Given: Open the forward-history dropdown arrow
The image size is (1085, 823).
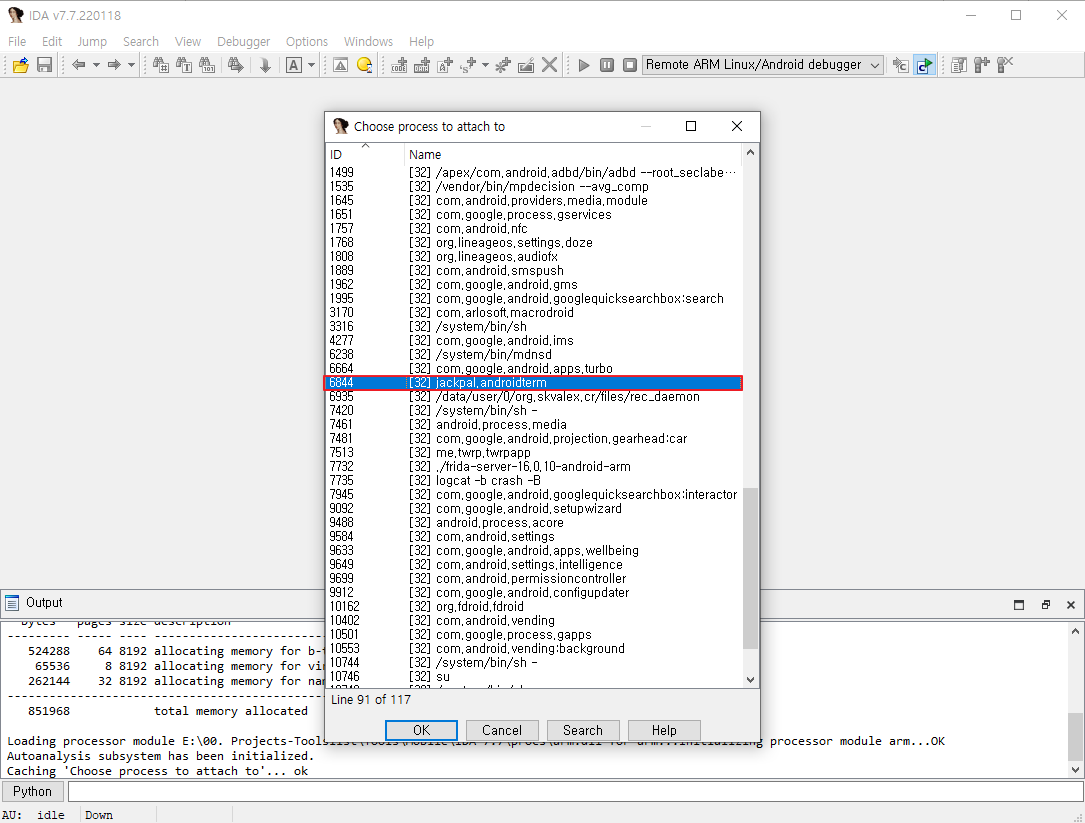Looking at the screenshot, I should (131, 65).
